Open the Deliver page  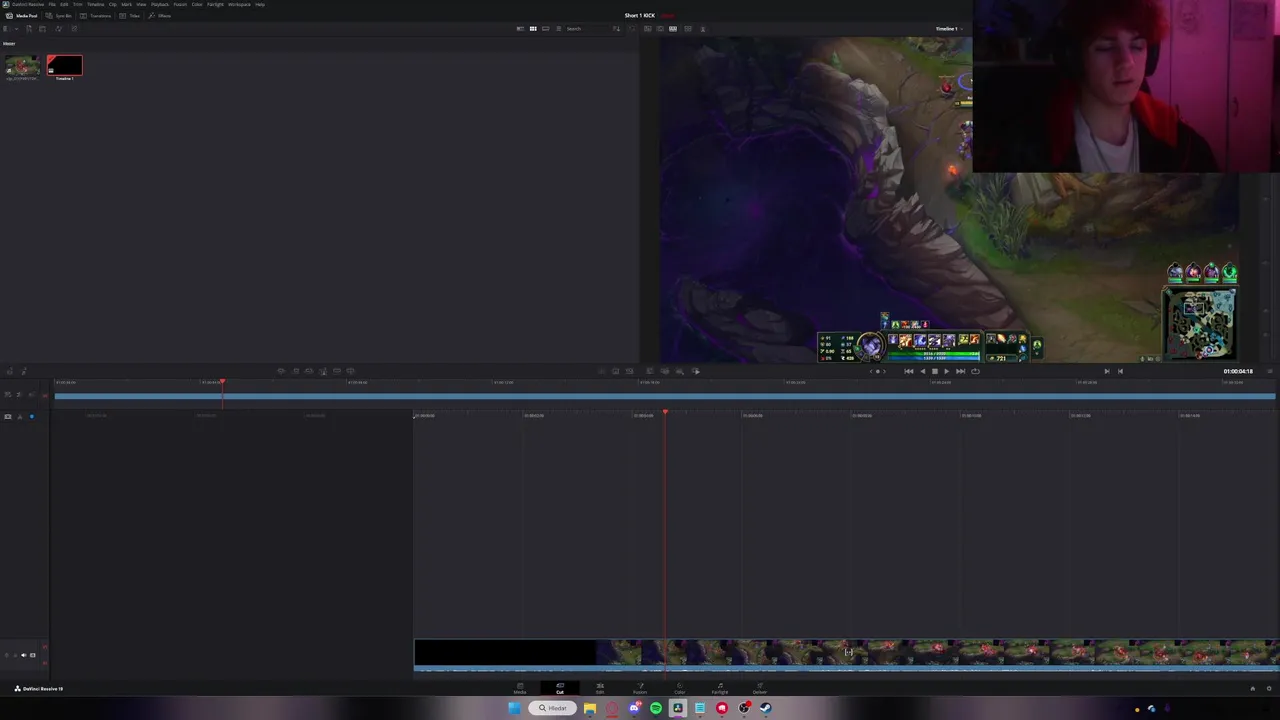(x=760, y=689)
